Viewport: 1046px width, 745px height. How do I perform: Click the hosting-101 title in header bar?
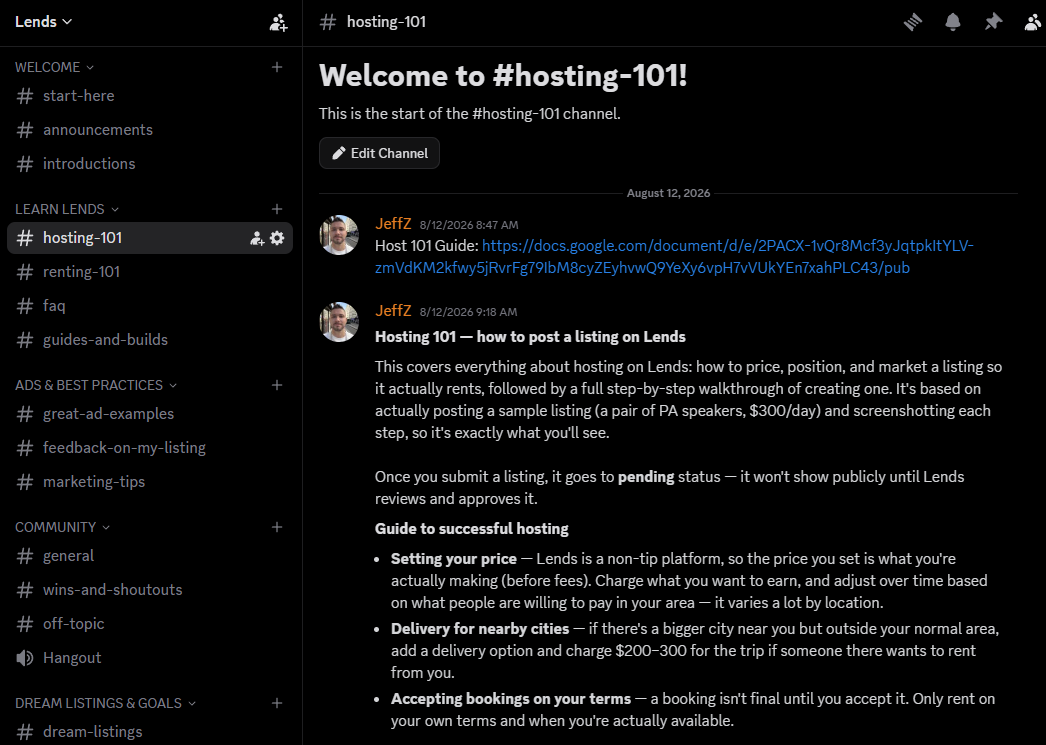[386, 22]
